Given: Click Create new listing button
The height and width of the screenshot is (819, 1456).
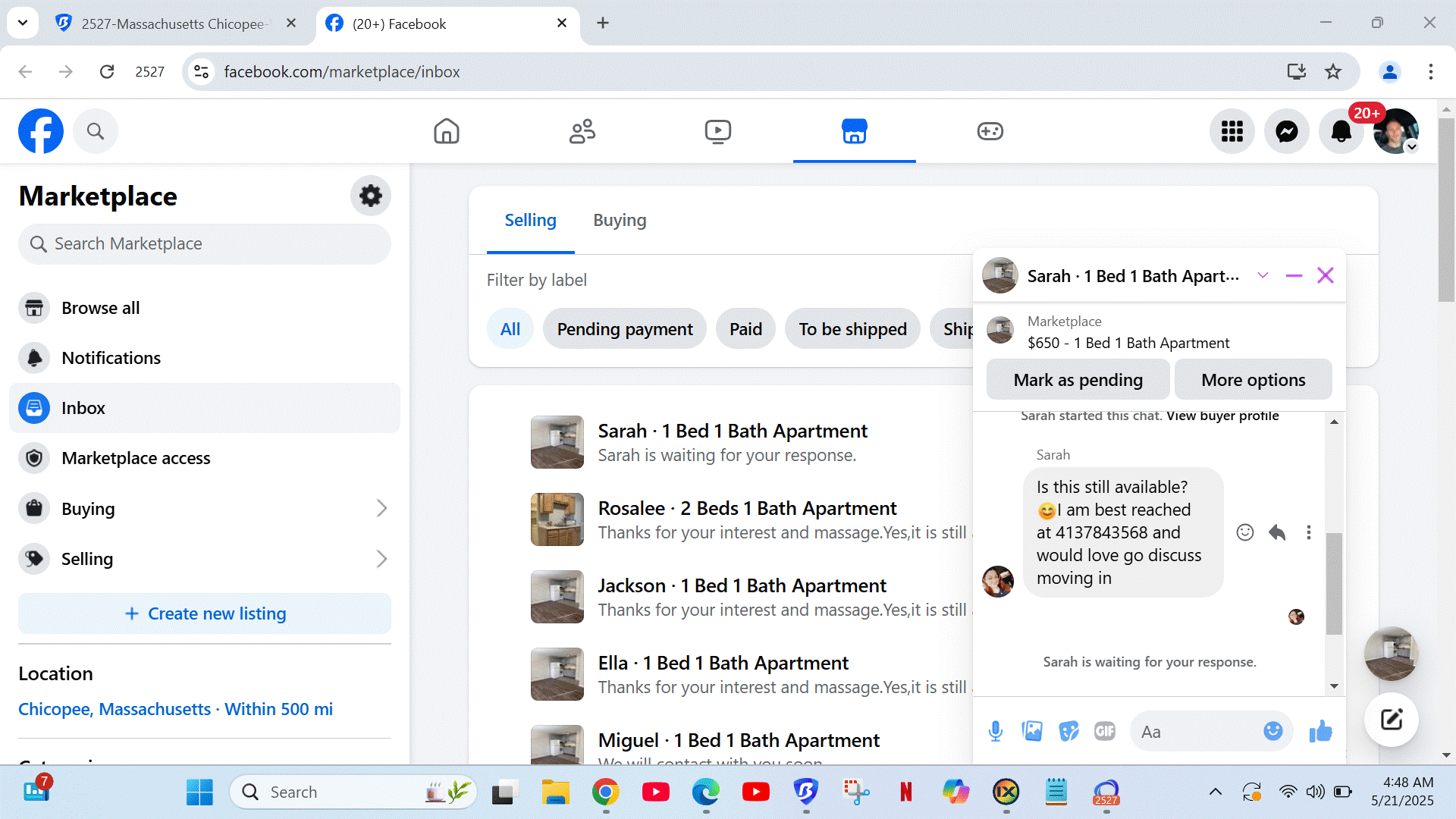Looking at the screenshot, I should click(205, 613).
